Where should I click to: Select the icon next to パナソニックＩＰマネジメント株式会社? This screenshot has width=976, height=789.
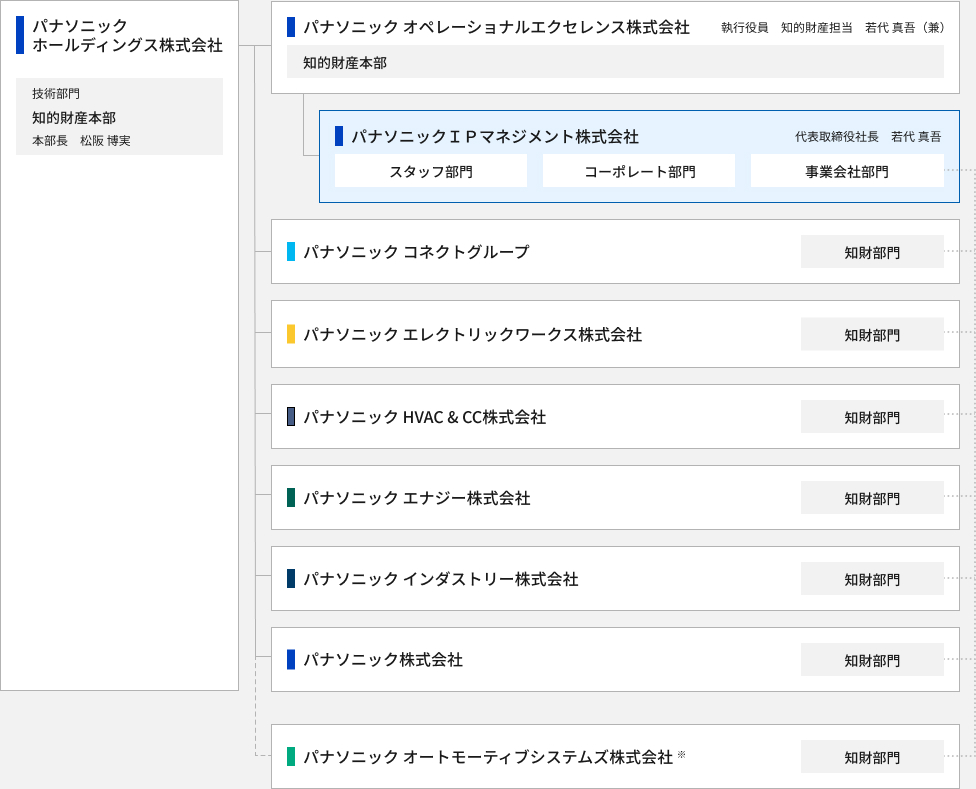pyautogui.click(x=339, y=135)
